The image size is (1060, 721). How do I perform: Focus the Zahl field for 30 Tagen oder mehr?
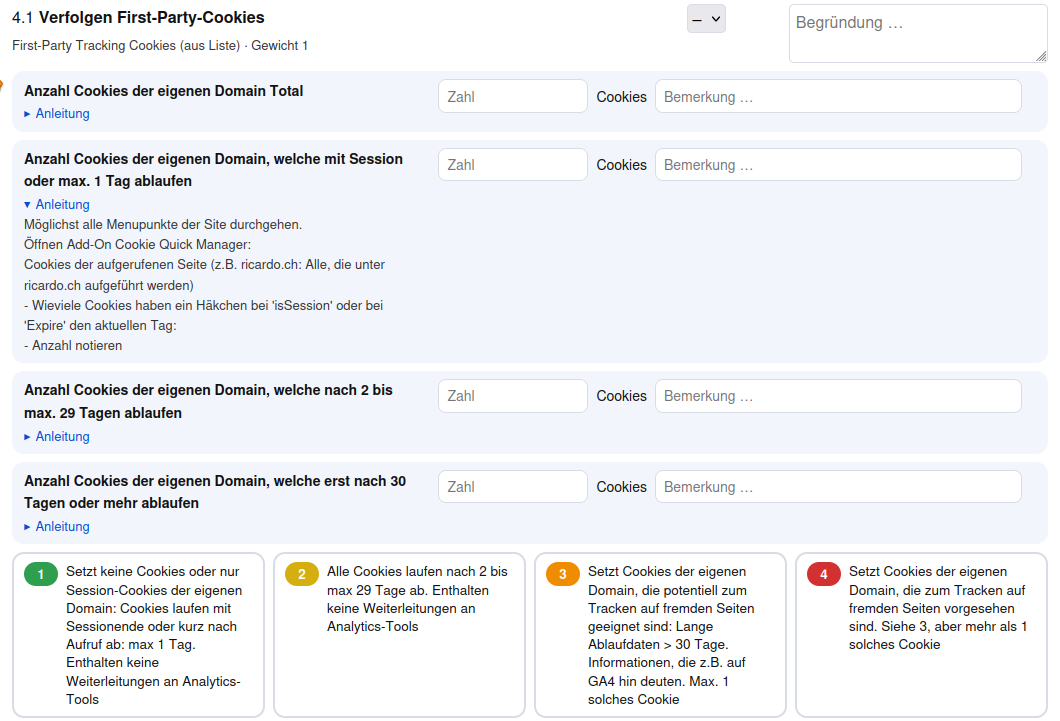click(x=512, y=487)
